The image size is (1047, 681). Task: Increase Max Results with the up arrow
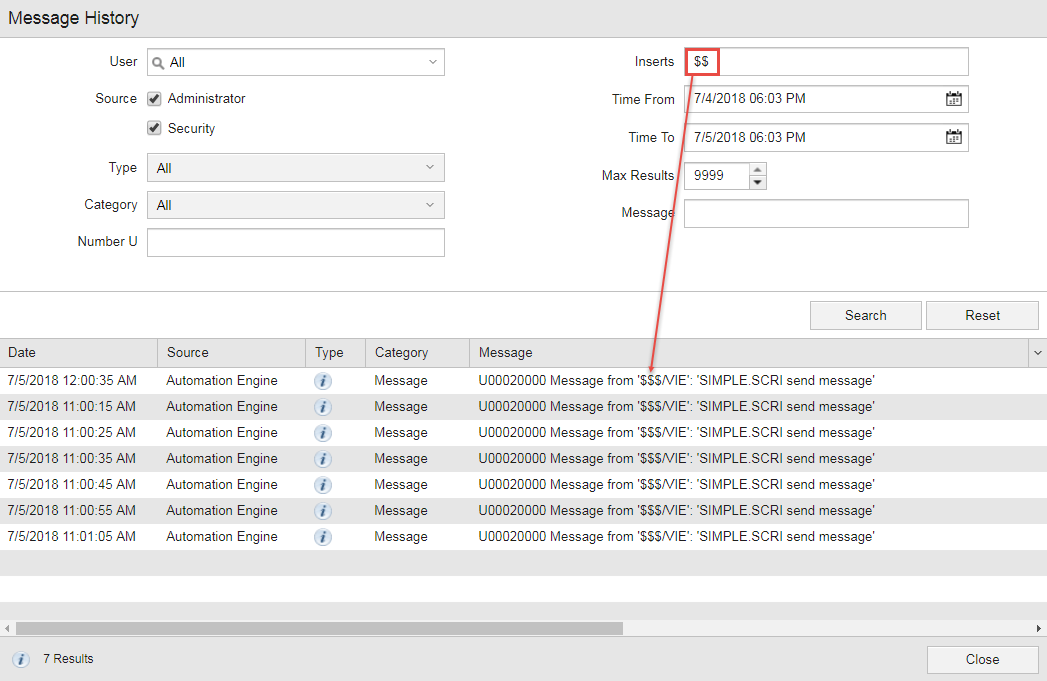click(x=757, y=170)
